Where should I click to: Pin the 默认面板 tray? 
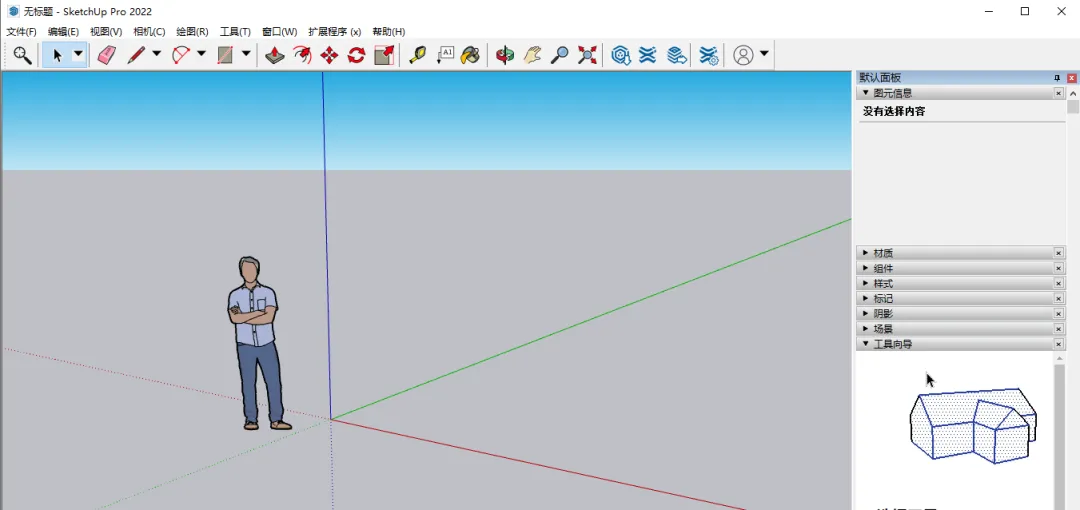point(1057,78)
